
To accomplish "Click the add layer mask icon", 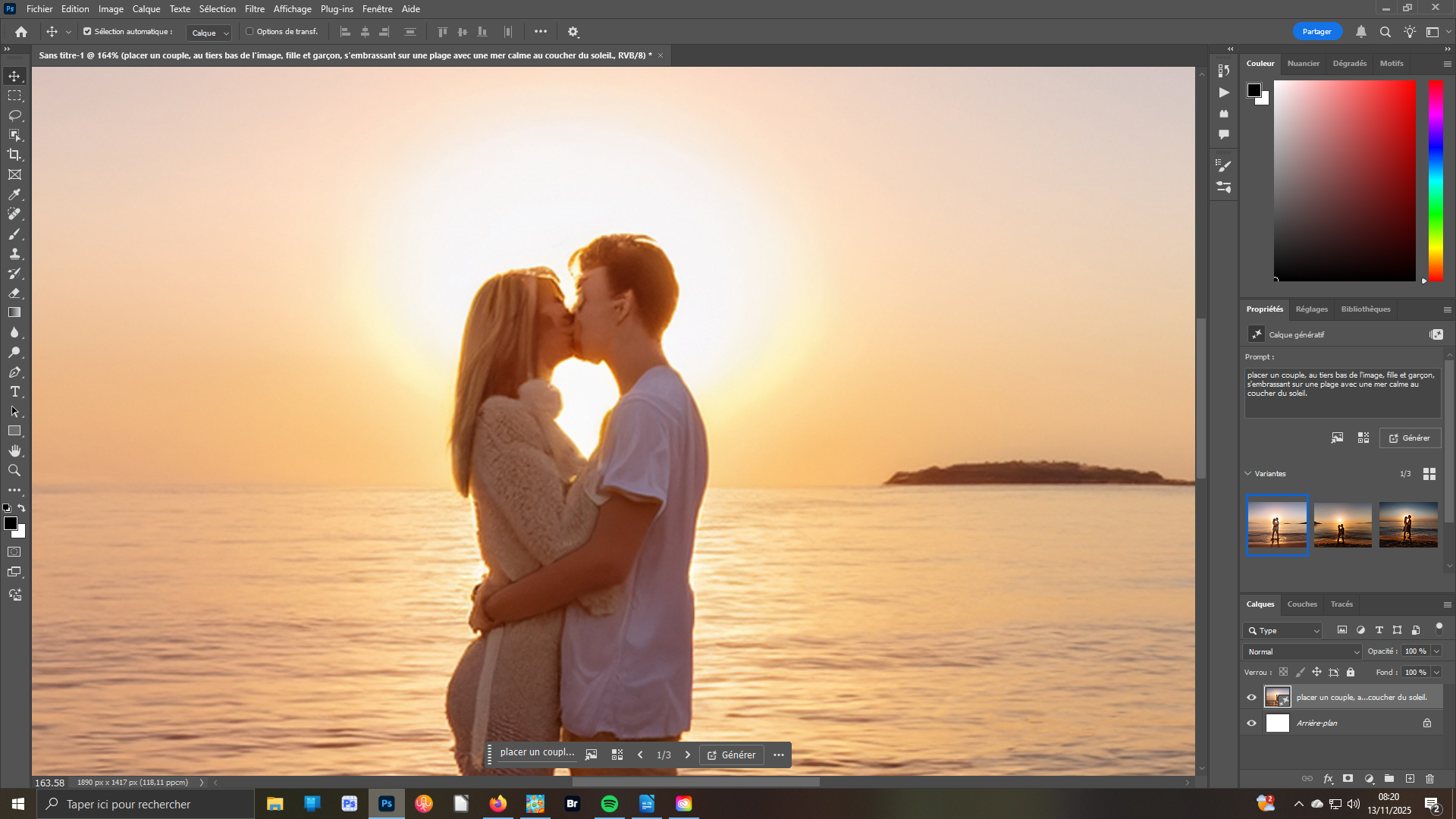I will pyautogui.click(x=1348, y=779).
